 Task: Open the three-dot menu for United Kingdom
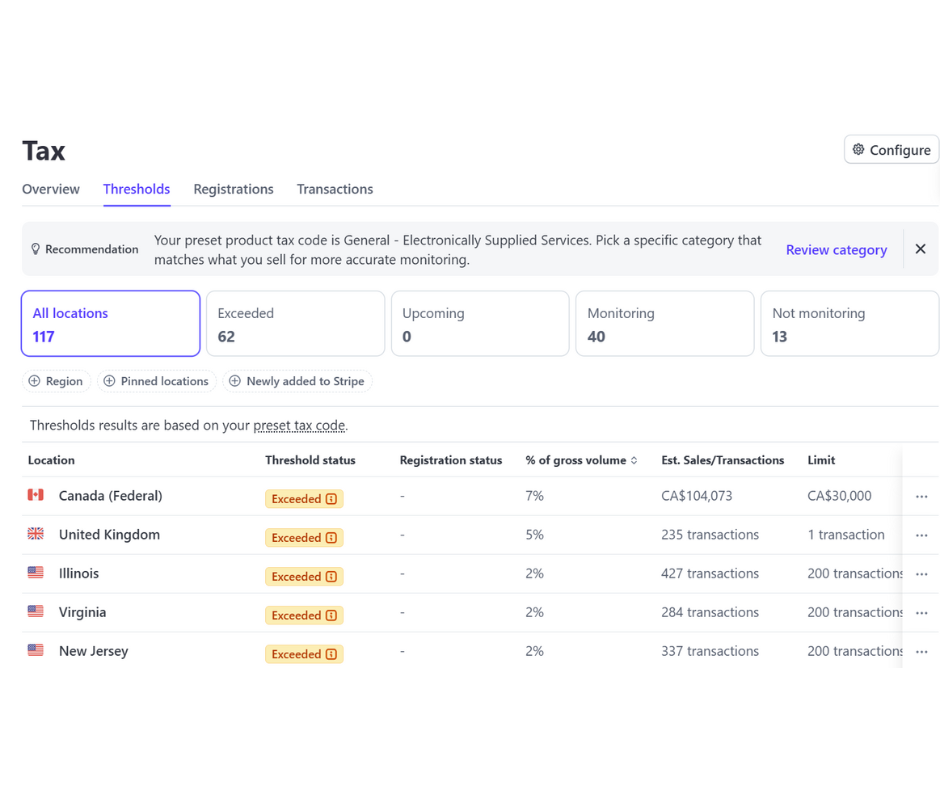coord(921,536)
